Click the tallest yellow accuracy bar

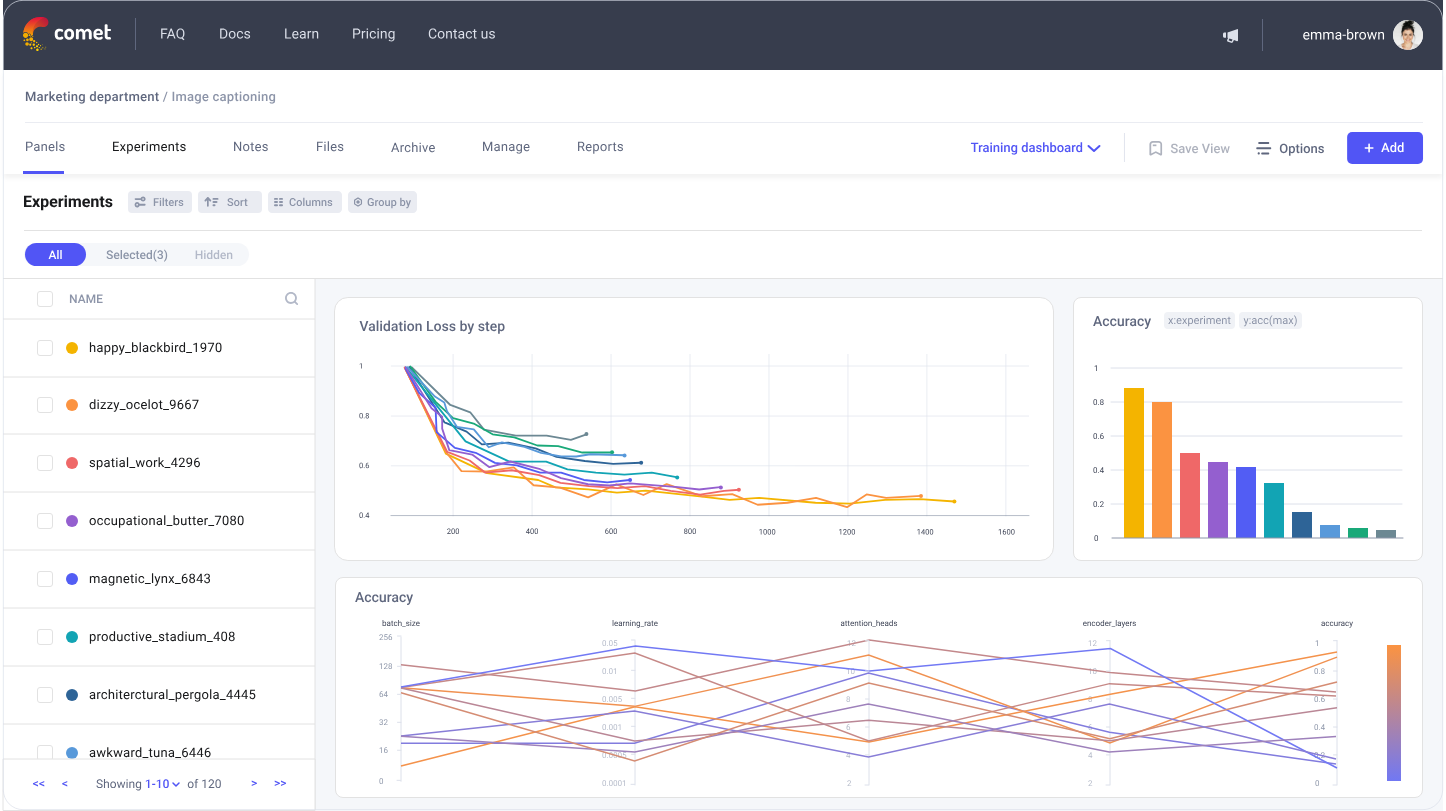1134,463
